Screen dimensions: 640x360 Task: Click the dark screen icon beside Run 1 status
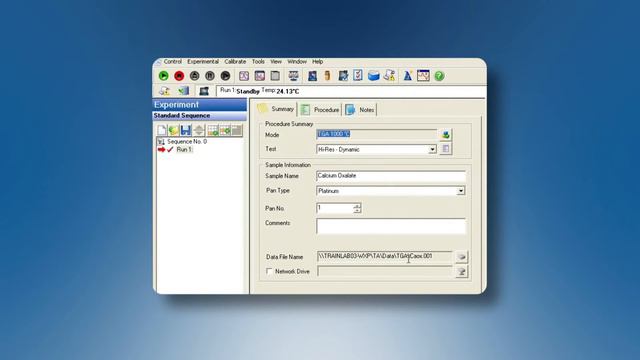click(x=204, y=91)
